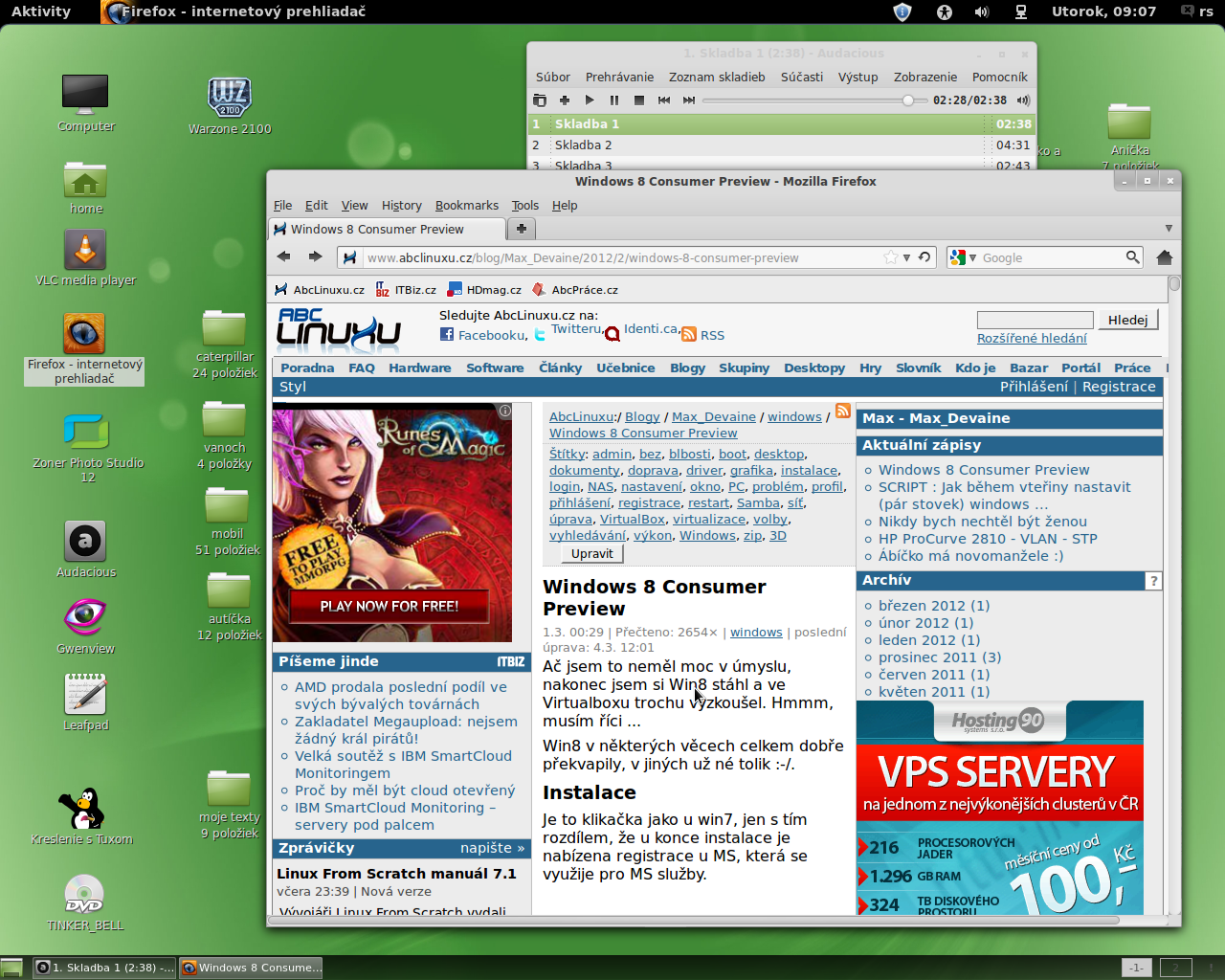The image size is (1225, 980).
Task: Open the VLC media player desktop icon
Action: click(85, 257)
